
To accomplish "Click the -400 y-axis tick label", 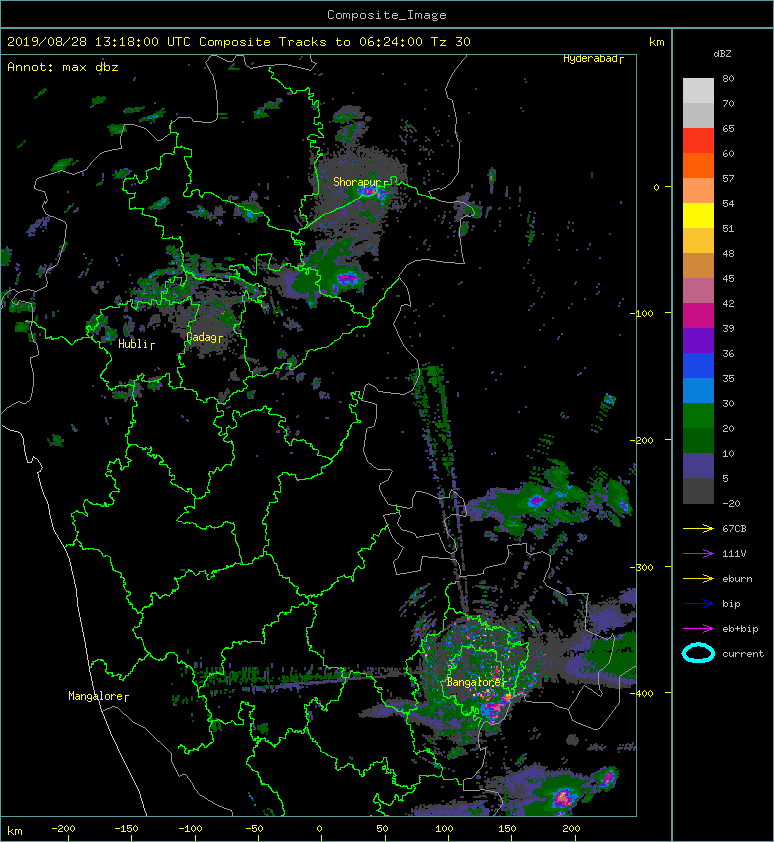I will coord(641,693).
